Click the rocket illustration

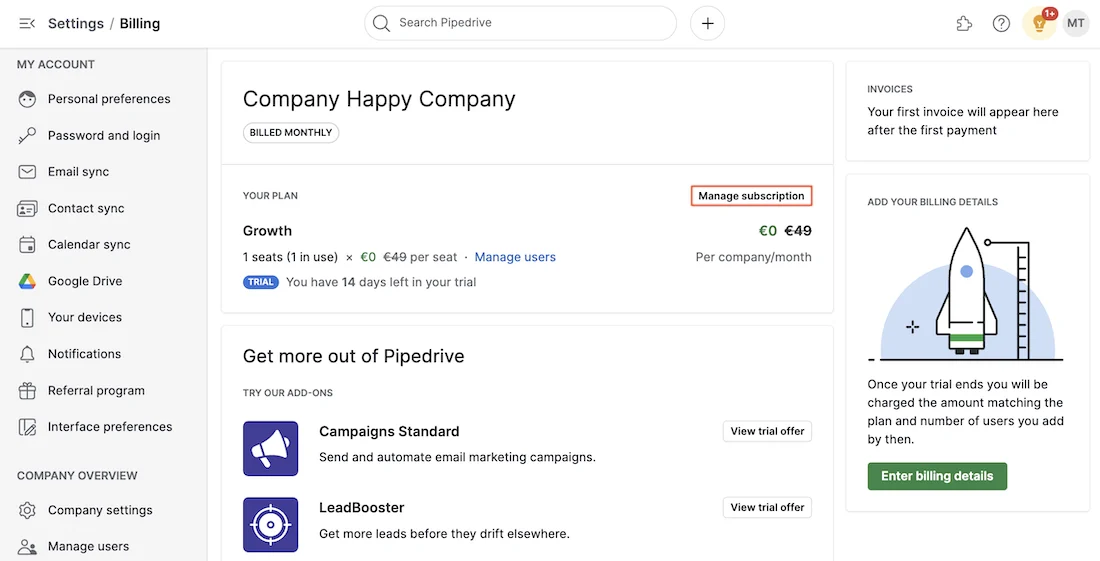point(967,295)
